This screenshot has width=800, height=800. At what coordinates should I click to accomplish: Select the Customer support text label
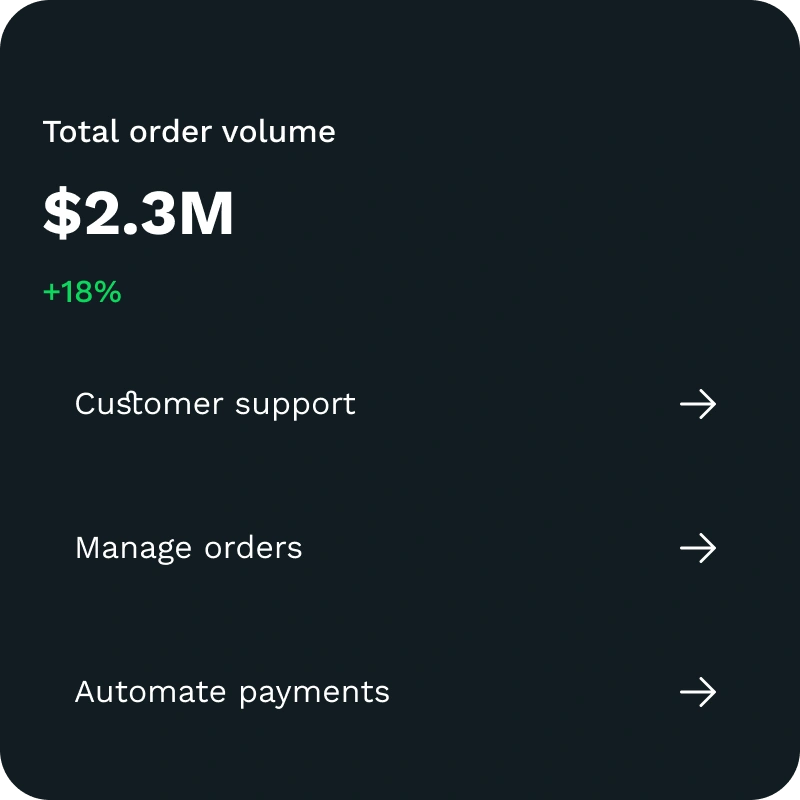pos(215,404)
